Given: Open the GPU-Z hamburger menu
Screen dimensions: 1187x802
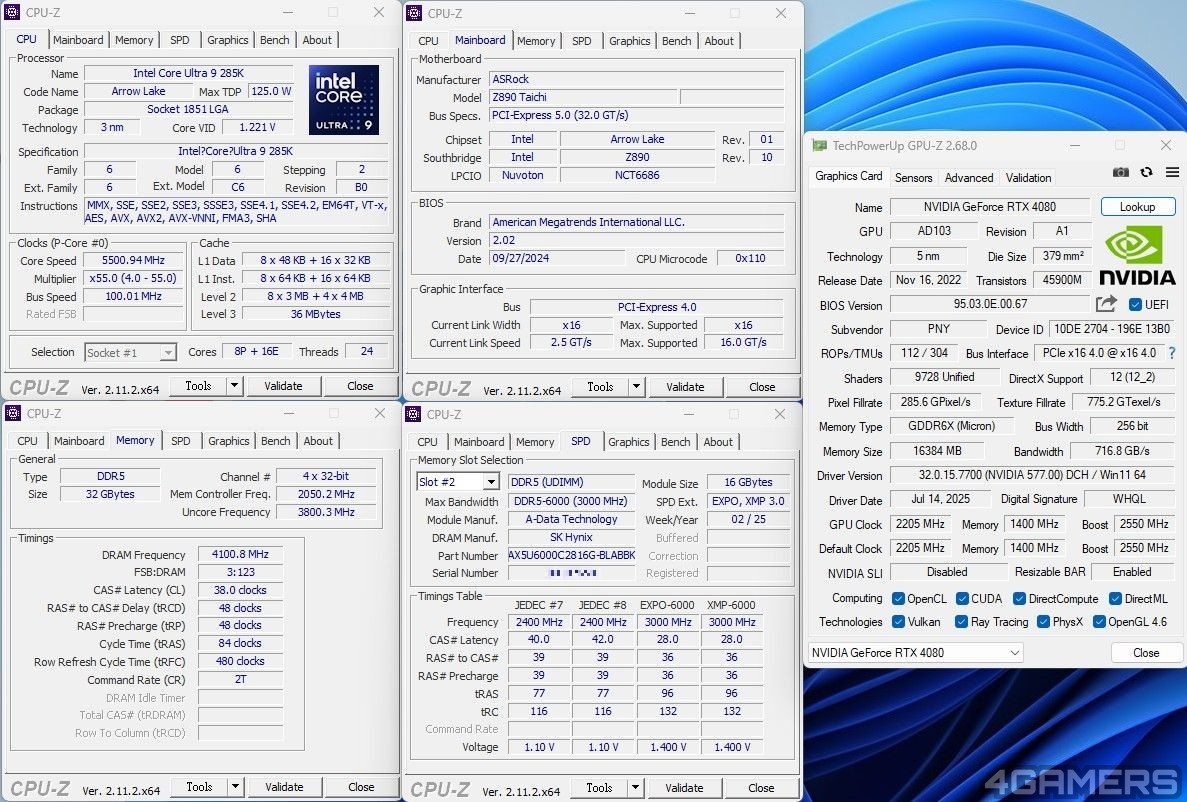Looking at the screenshot, I should [x=1172, y=173].
